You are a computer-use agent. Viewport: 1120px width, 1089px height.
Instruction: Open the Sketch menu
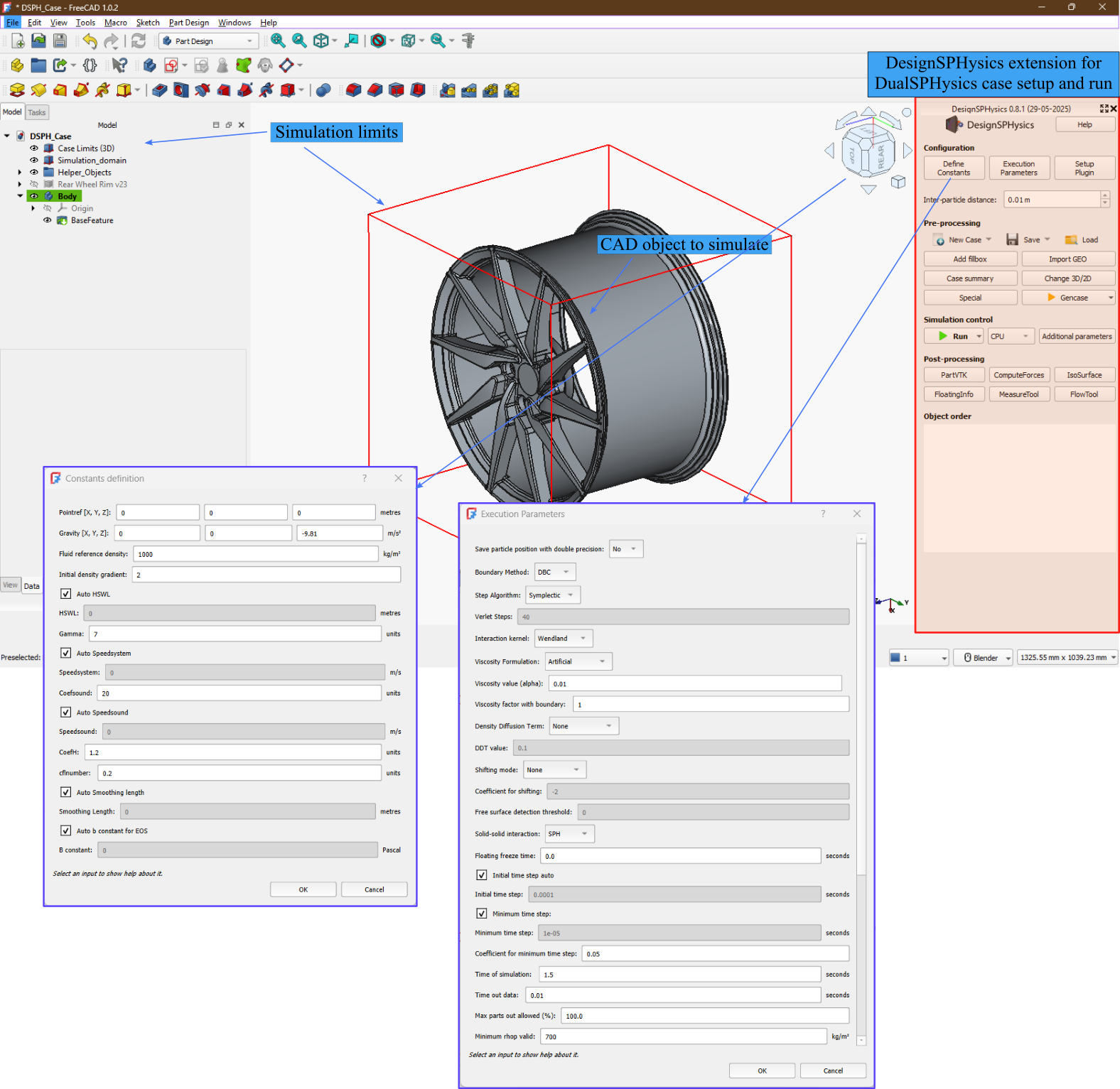[148, 23]
